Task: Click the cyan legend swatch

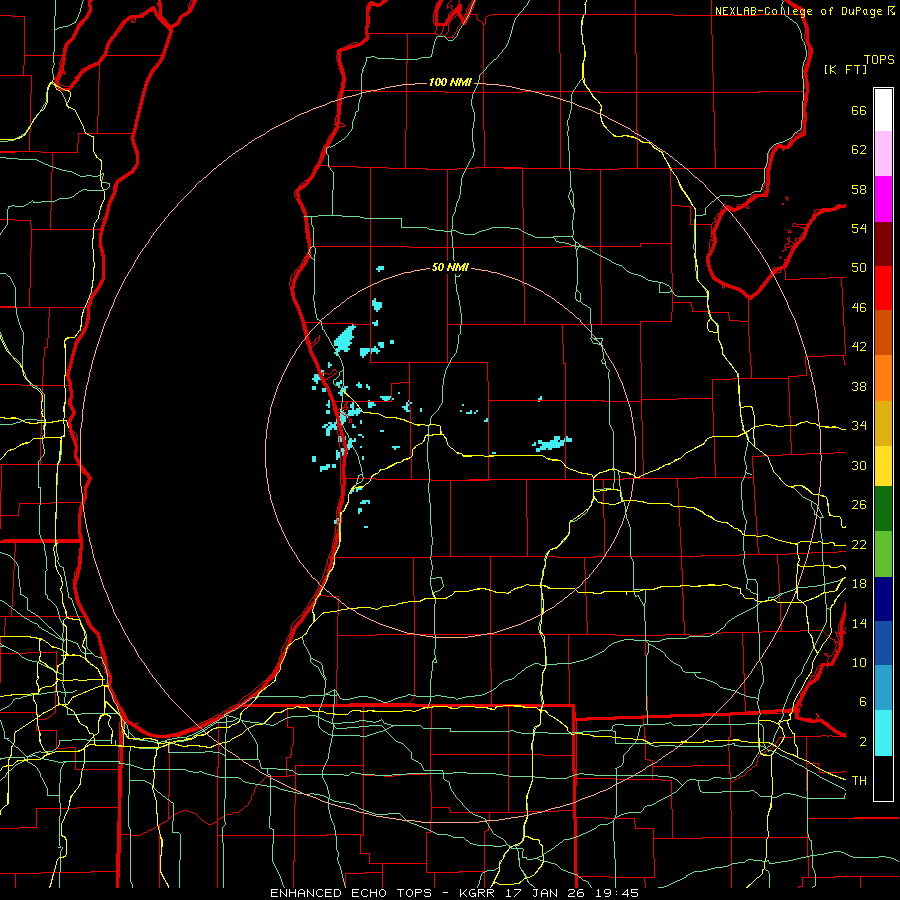Action: (883, 733)
